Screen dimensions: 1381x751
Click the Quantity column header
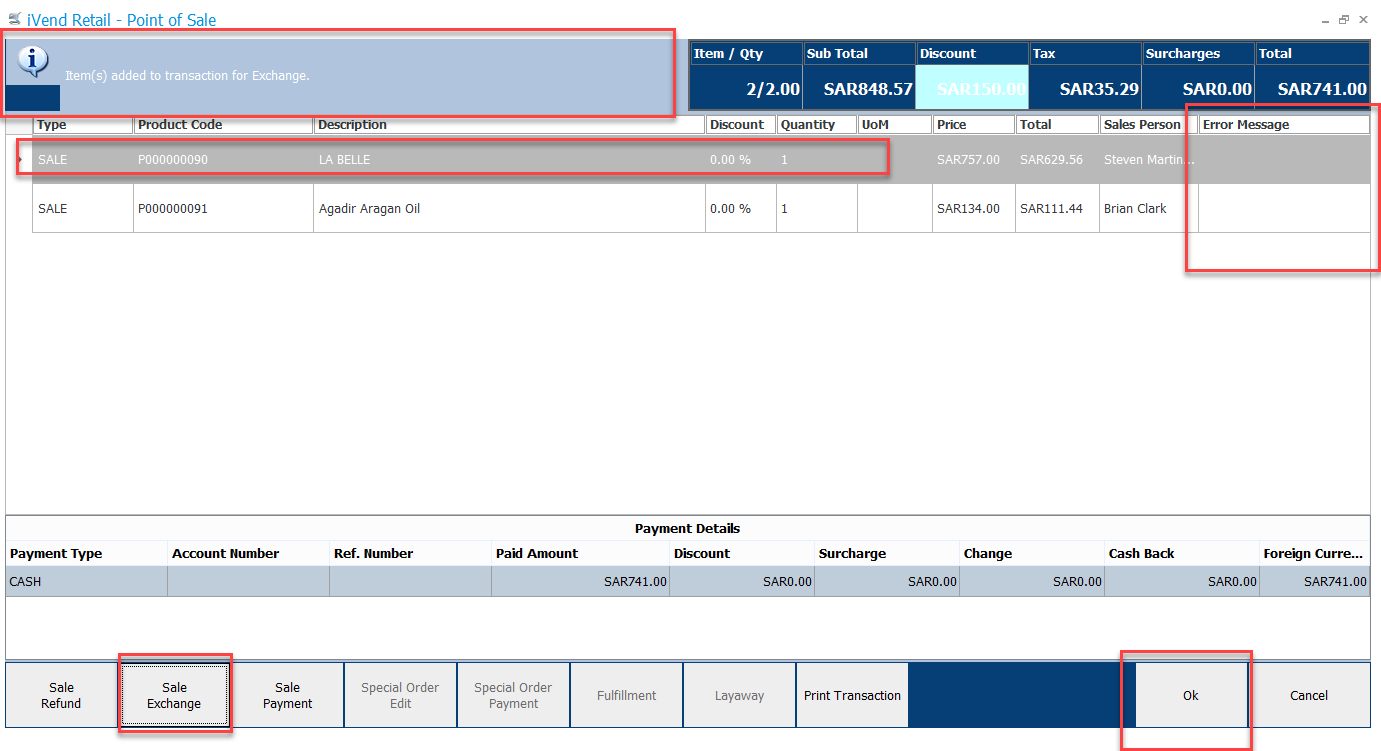(816, 125)
